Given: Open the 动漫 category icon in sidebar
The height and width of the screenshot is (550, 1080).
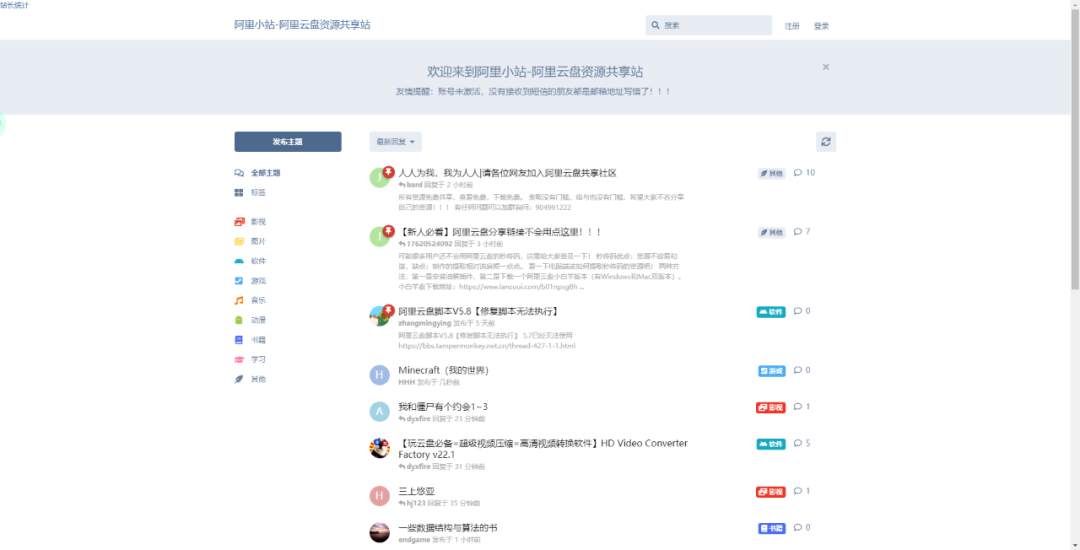Looking at the screenshot, I should (x=239, y=320).
